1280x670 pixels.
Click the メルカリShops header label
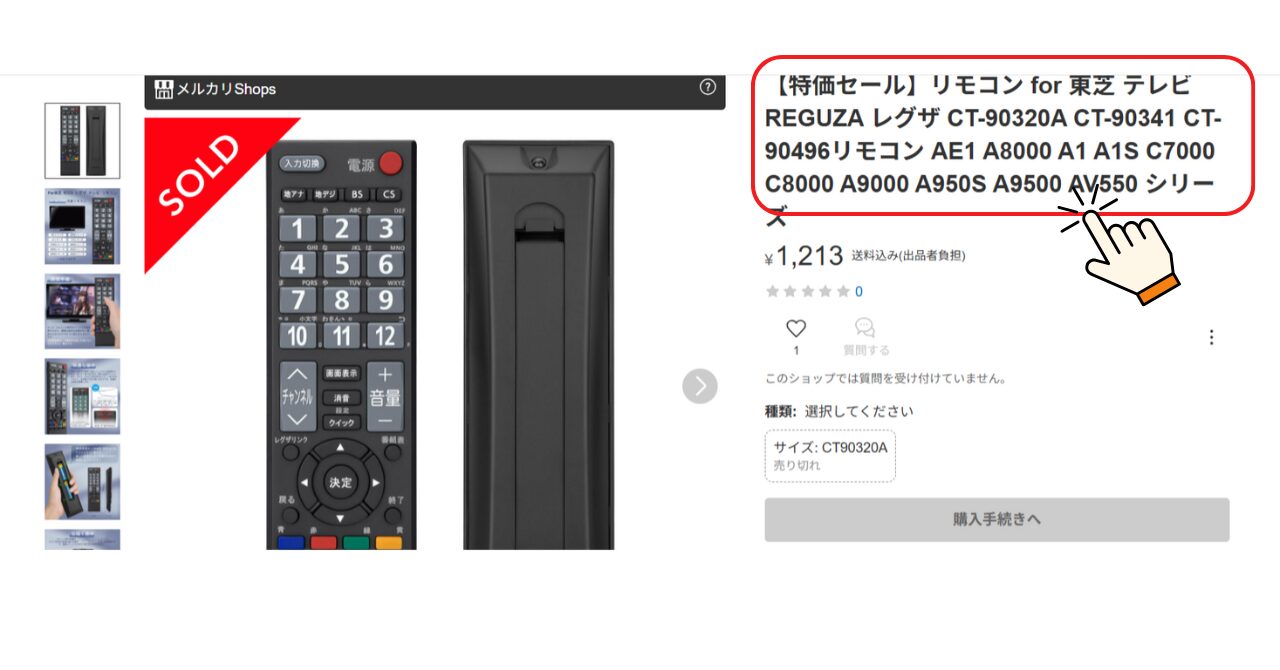pos(226,89)
